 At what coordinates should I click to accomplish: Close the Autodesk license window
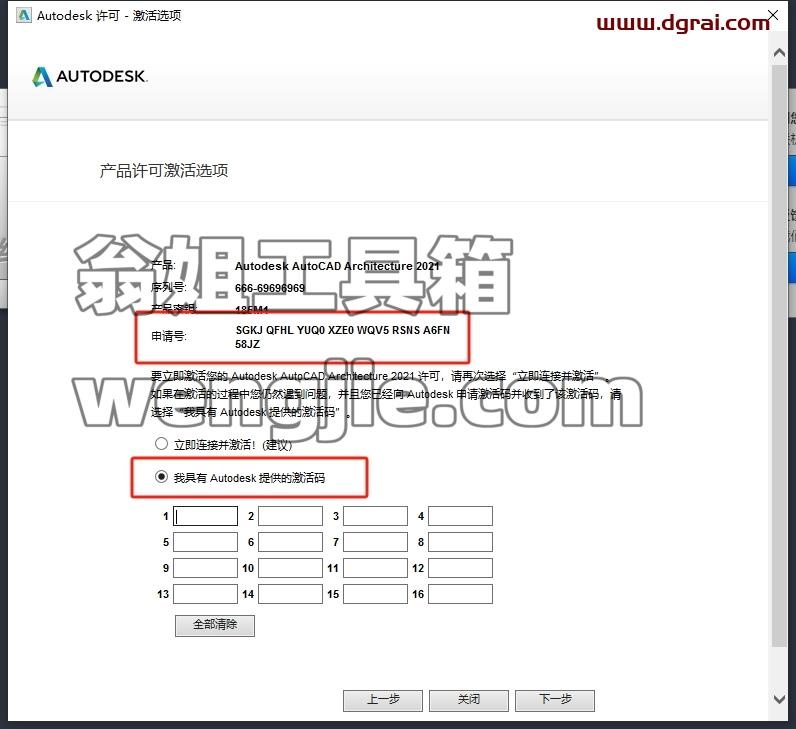(773, 15)
